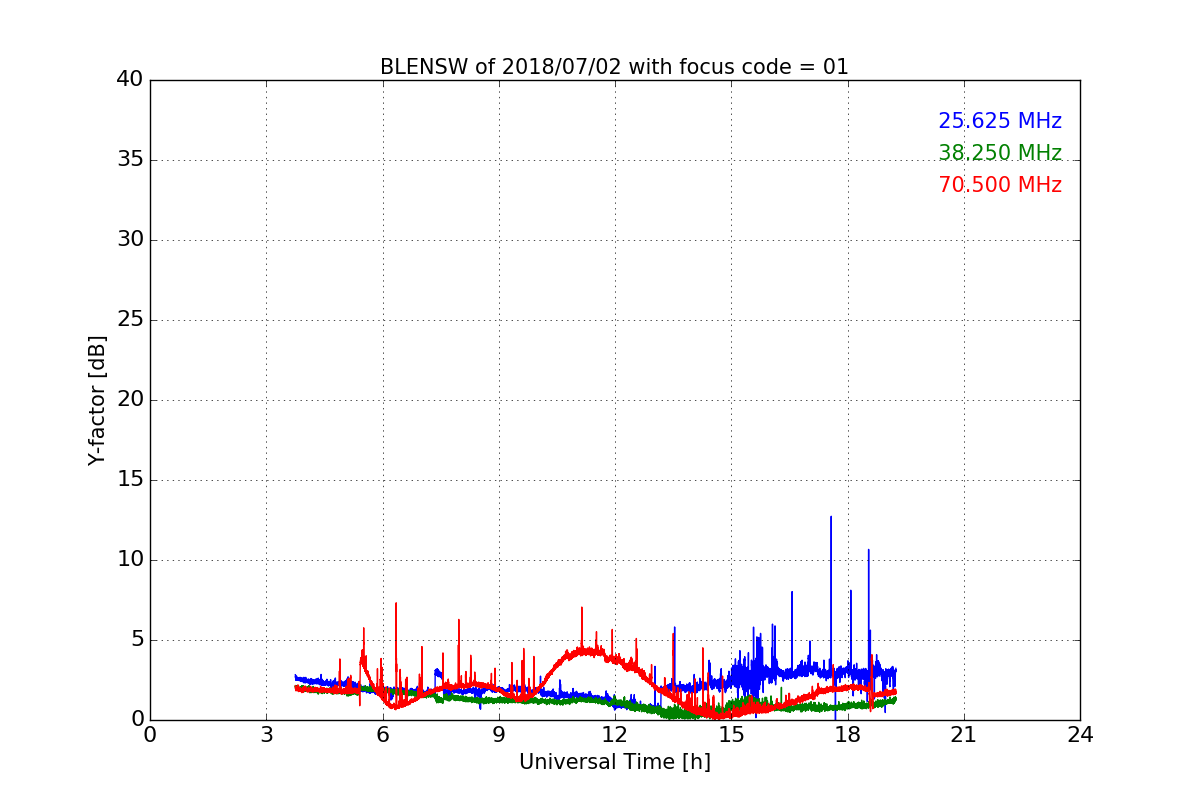Click the Universal Time [h] axis label
Image resolution: width=1200 pixels, height=800 pixels.
tap(614, 762)
